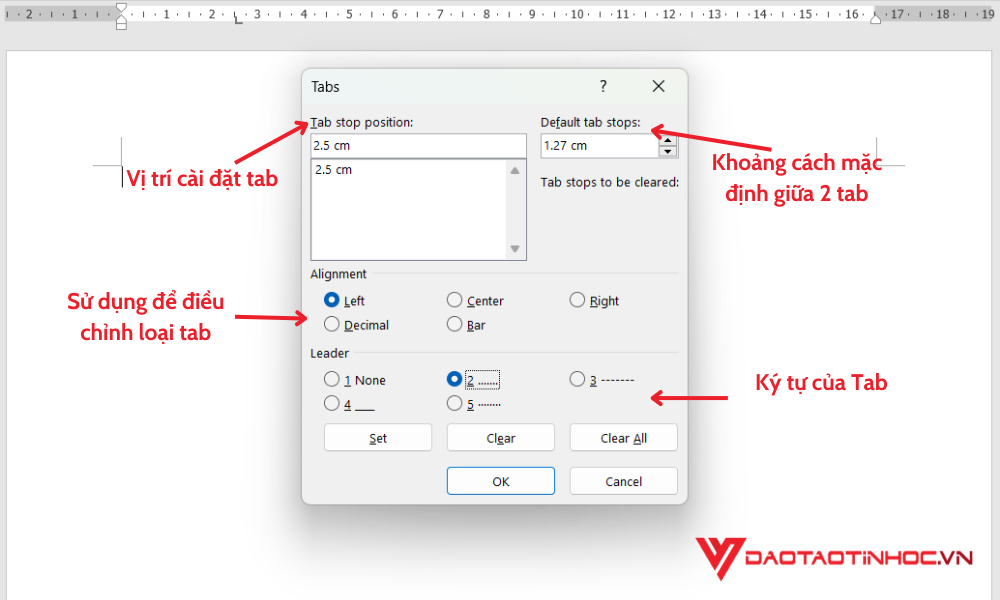Click the Clear button
This screenshot has width=1000, height=600.
[x=500, y=437]
